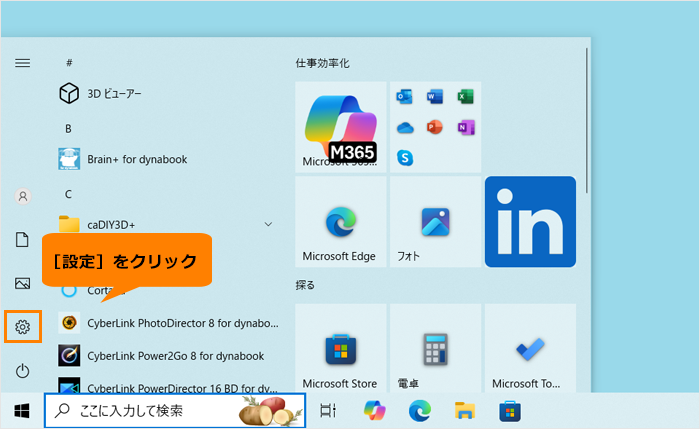Launch Excel from the Office tile group
The width and height of the screenshot is (700, 429).
[465, 97]
